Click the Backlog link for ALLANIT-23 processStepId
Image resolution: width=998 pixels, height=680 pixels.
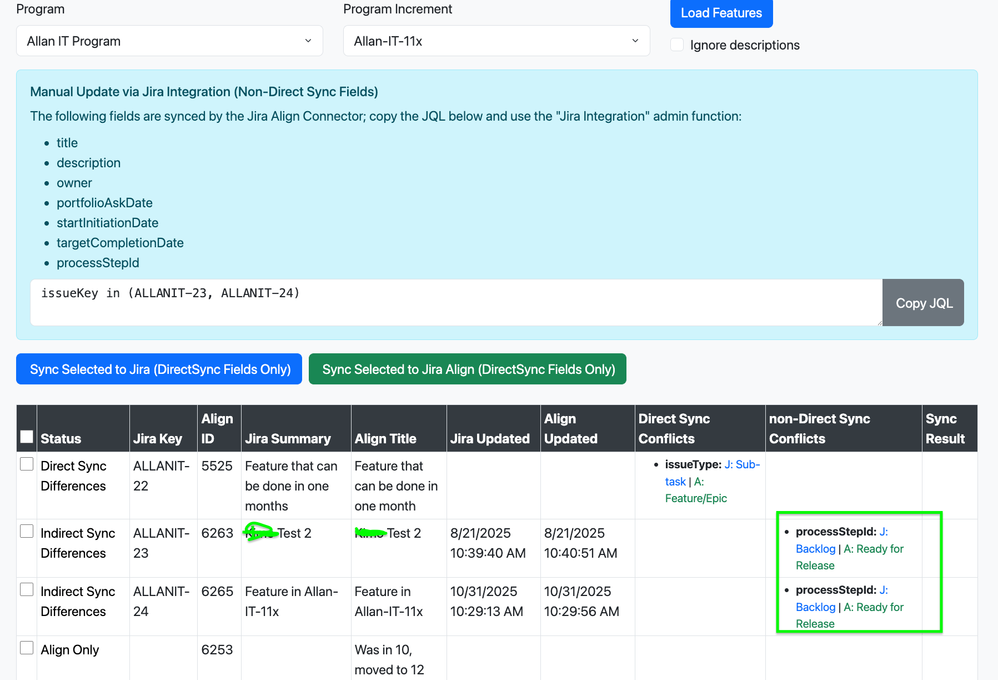coord(814,548)
